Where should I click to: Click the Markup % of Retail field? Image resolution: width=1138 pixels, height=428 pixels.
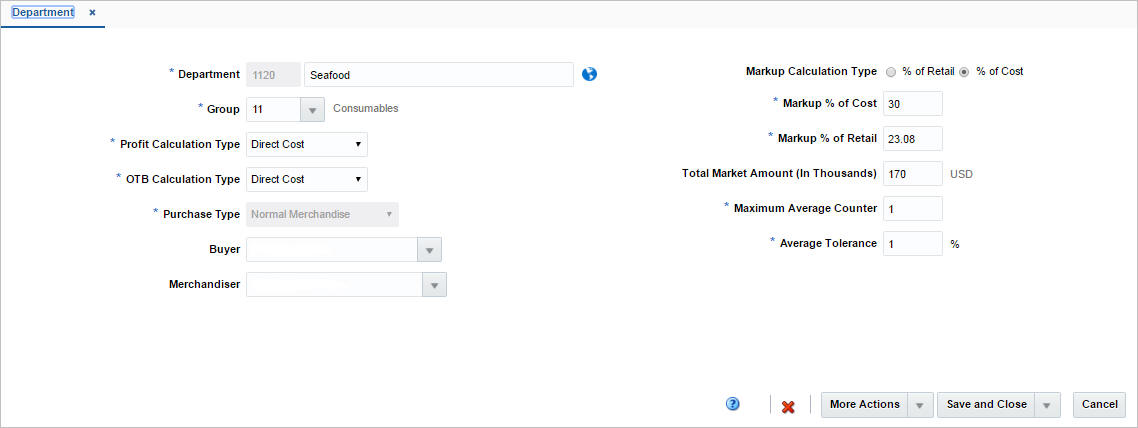[912, 139]
